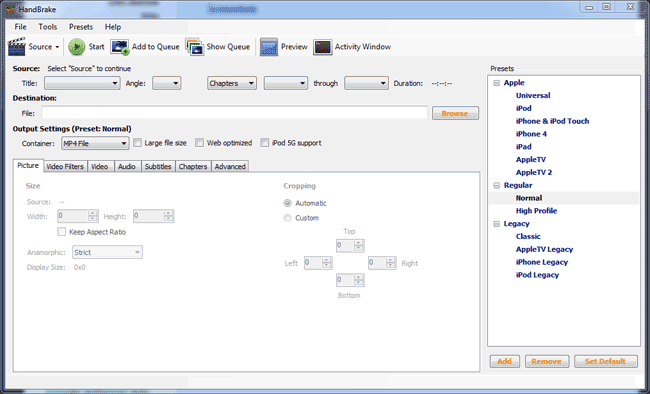The width and height of the screenshot is (650, 394).
Task: Select Automatic cropping radio button
Action: (x=287, y=203)
